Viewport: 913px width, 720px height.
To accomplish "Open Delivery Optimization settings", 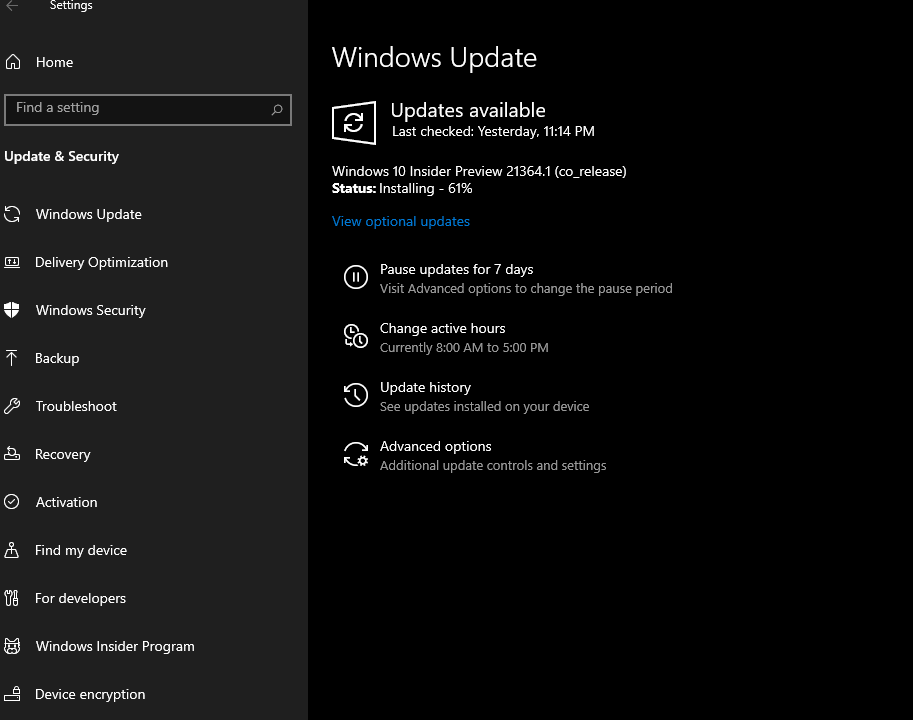I will pos(101,262).
